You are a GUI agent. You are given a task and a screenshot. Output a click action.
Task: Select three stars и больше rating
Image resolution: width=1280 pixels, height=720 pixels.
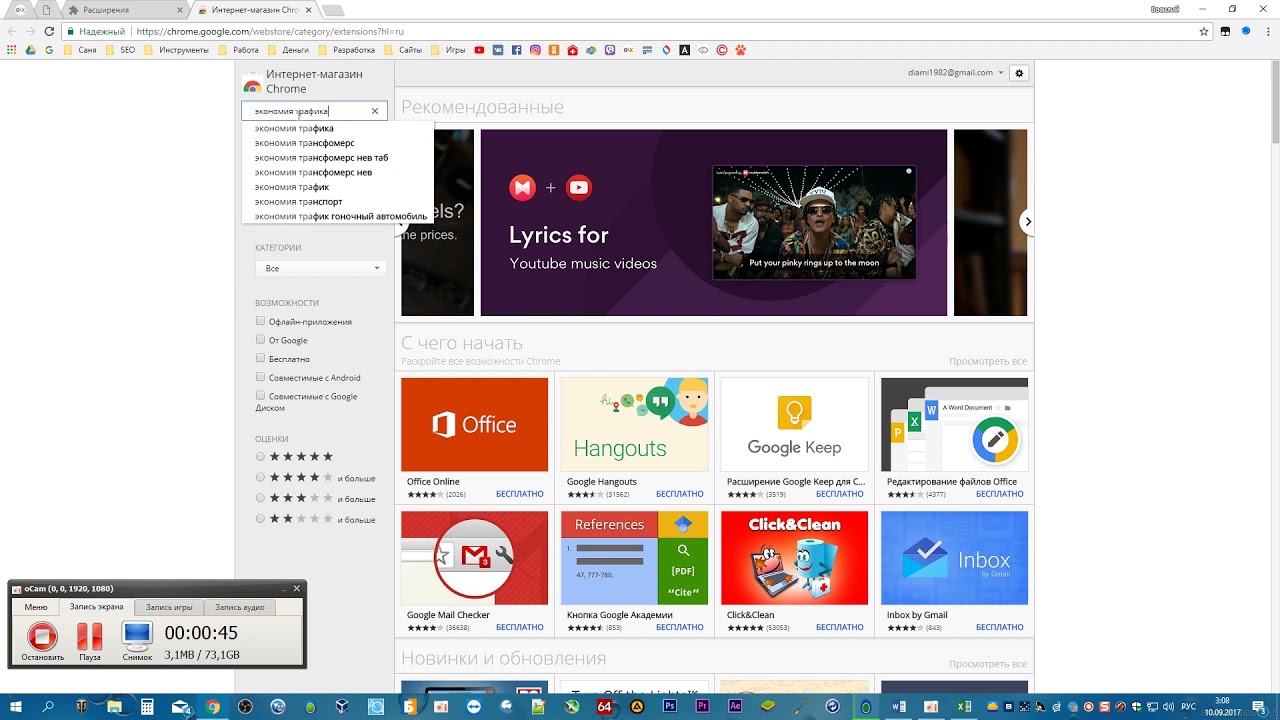tap(261, 498)
